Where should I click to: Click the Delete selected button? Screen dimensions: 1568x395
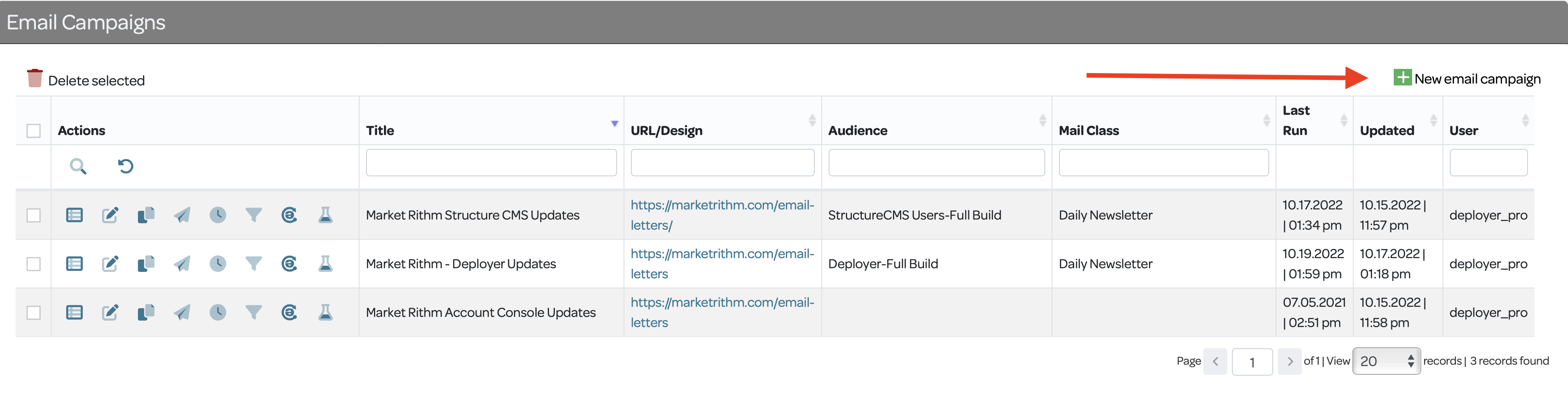click(x=86, y=79)
